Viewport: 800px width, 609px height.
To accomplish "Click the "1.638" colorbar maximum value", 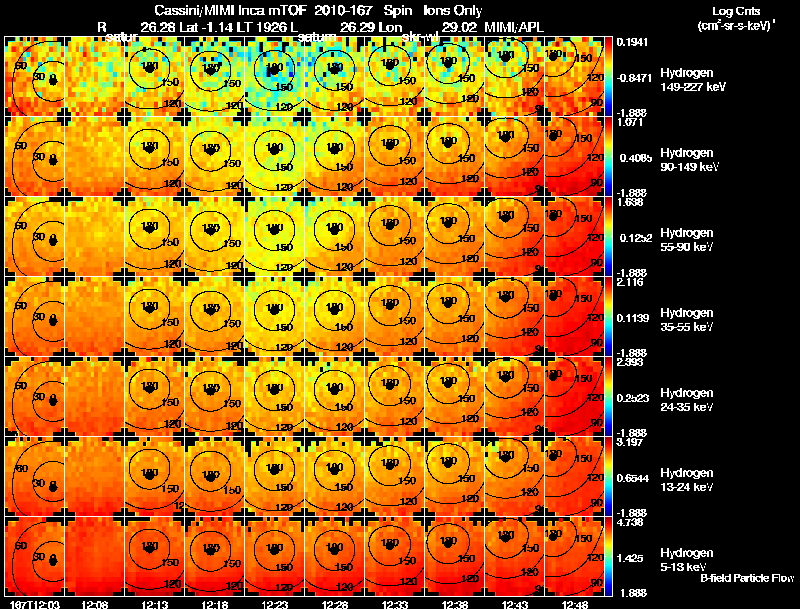I will coord(630,202).
